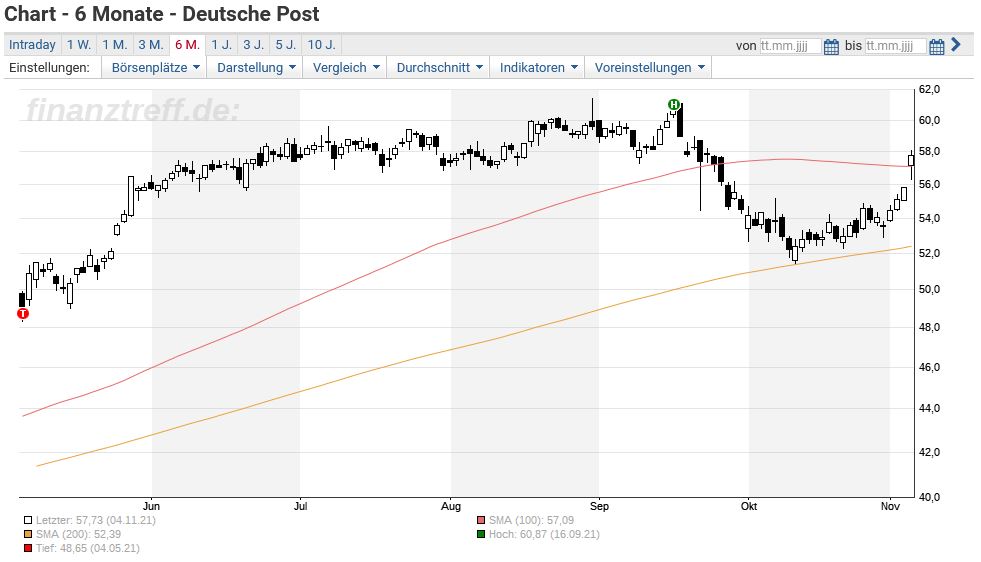981x562 pixels.
Task: Click the orange SMA (200) legend swatch
Action: (x=28, y=534)
